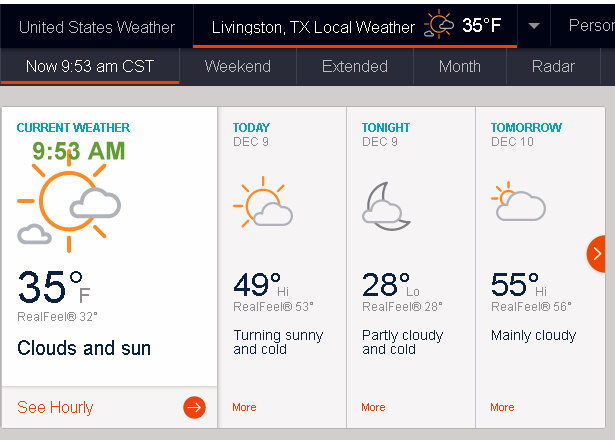Switch to the Weekend forecast tab

[237, 67]
